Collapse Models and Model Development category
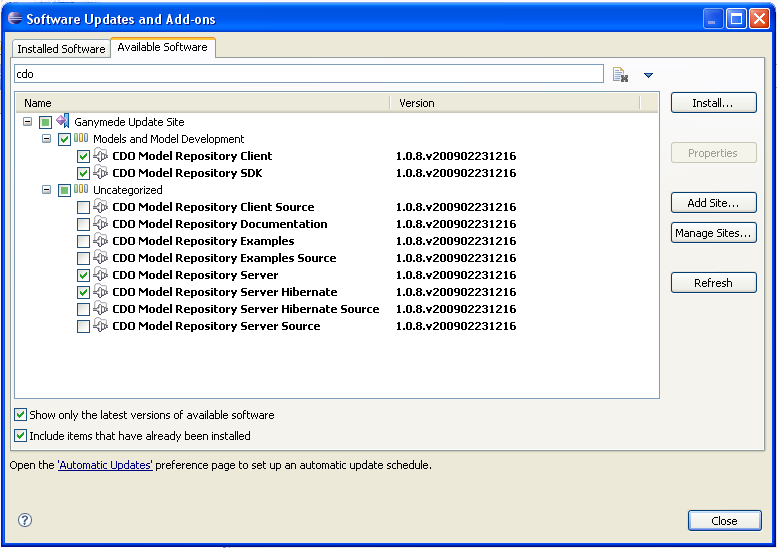Viewport: 777px width, 548px height. [46, 139]
